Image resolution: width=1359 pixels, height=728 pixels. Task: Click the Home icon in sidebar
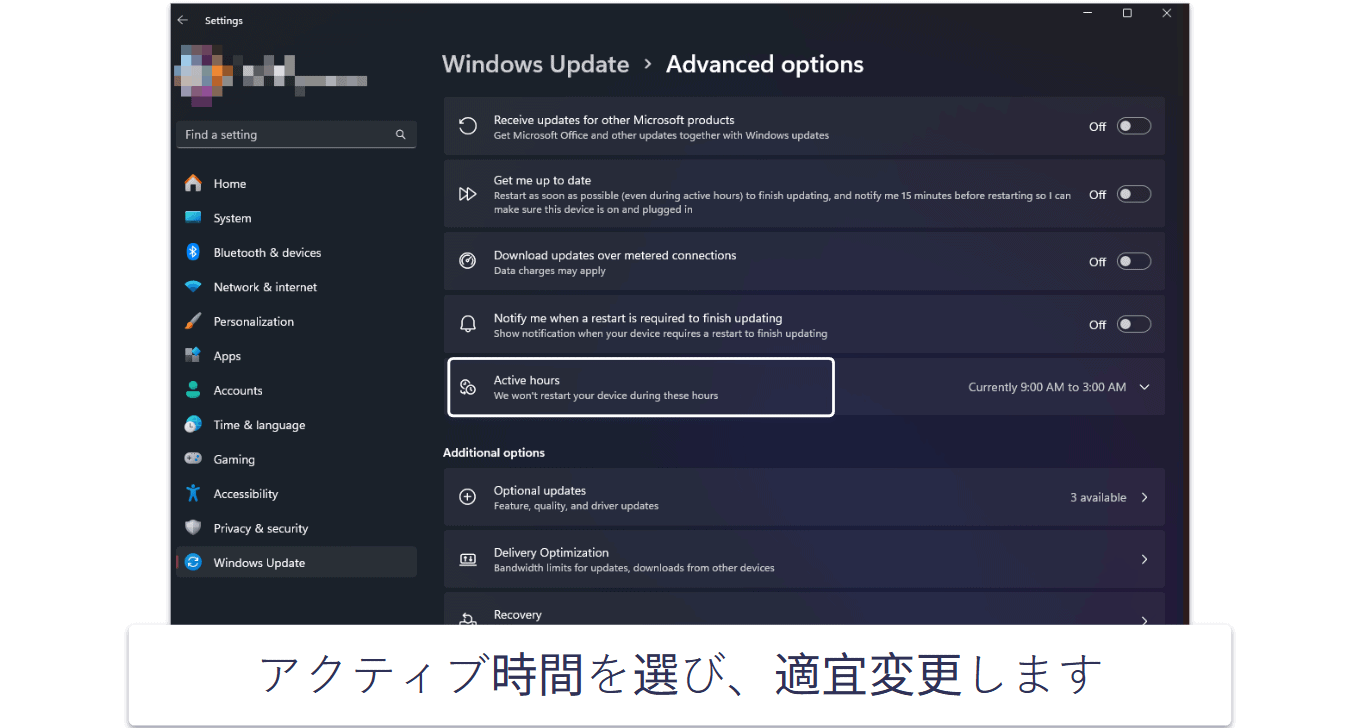[193, 183]
